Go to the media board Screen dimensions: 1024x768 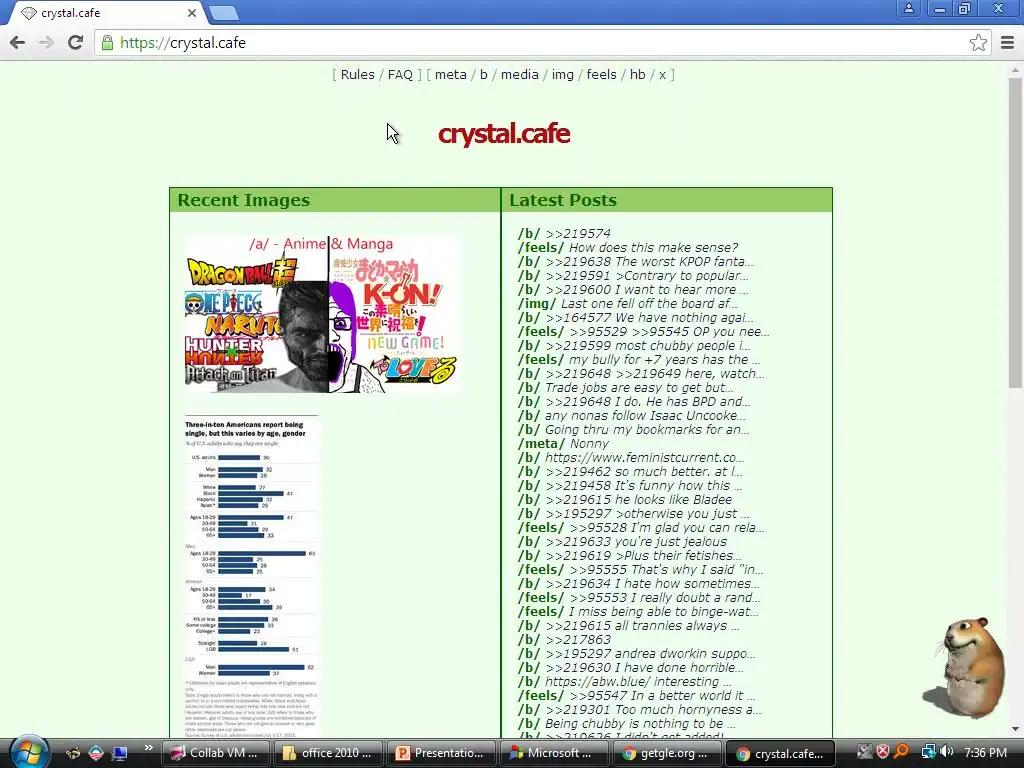(x=520, y=74)
